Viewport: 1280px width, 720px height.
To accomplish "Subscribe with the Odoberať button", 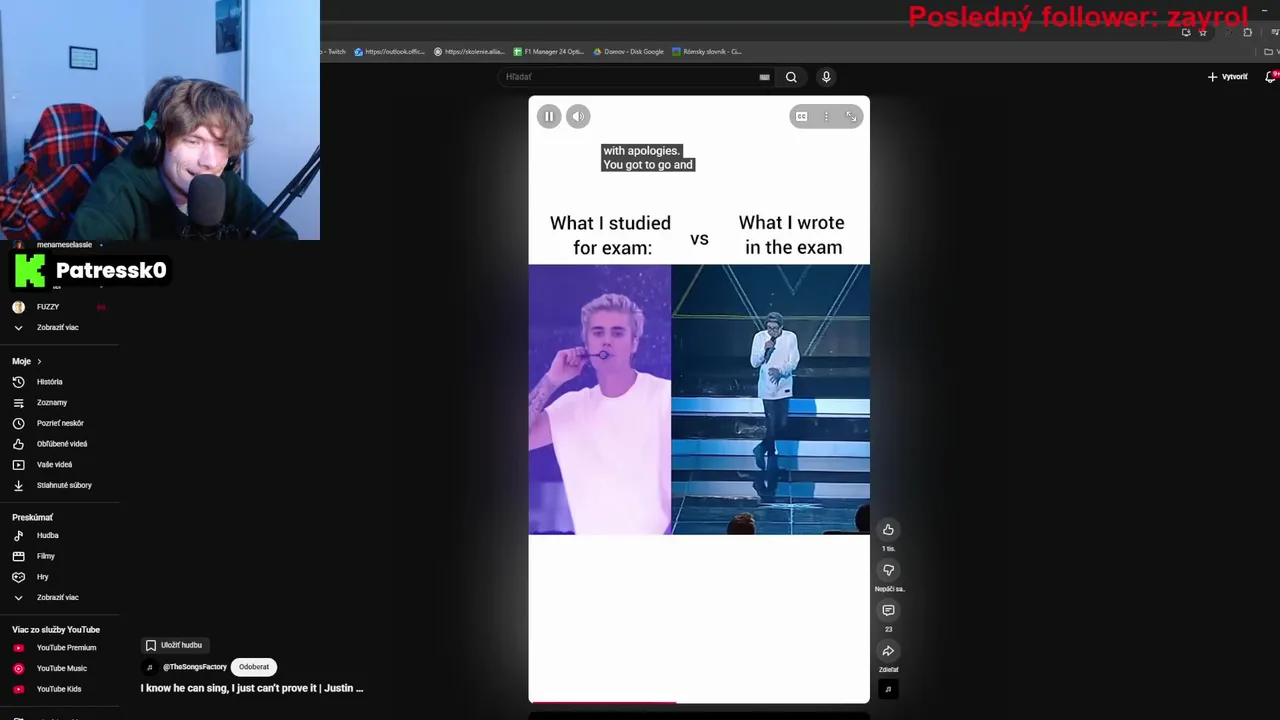I will pyautogui.click(x=254, y=667).
